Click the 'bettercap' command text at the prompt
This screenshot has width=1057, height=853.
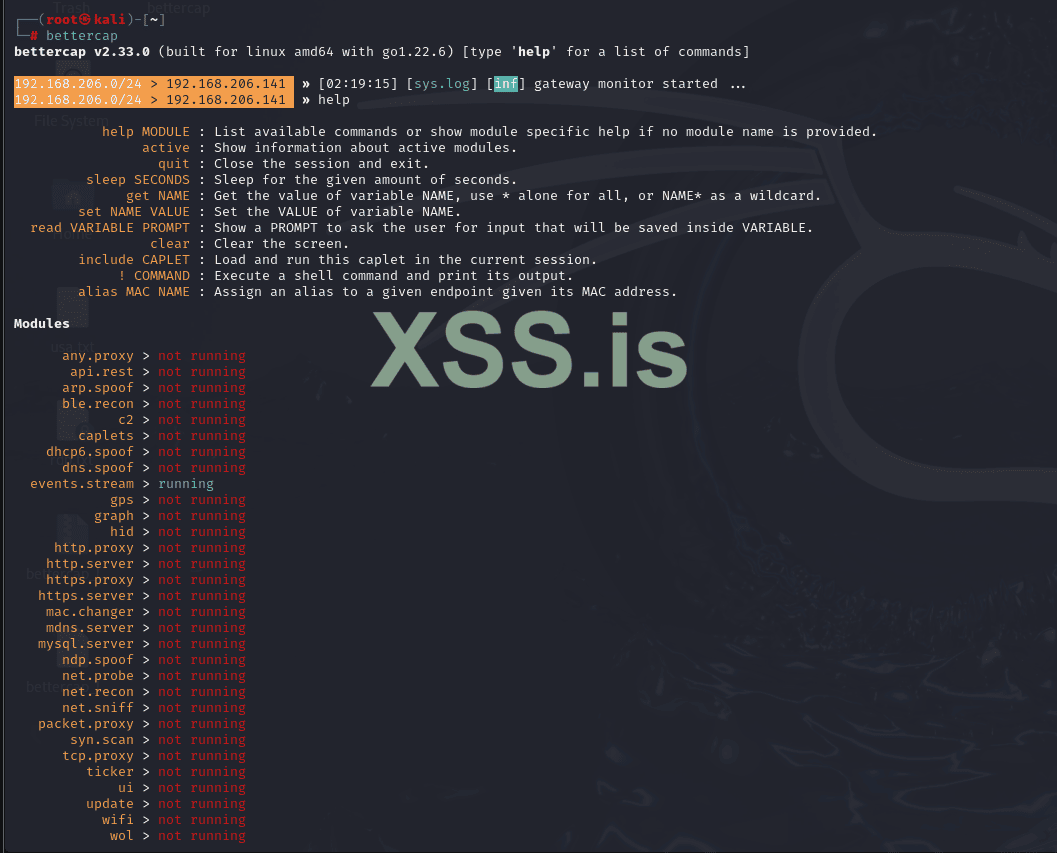pyautogui.click(x=82, y=36)
